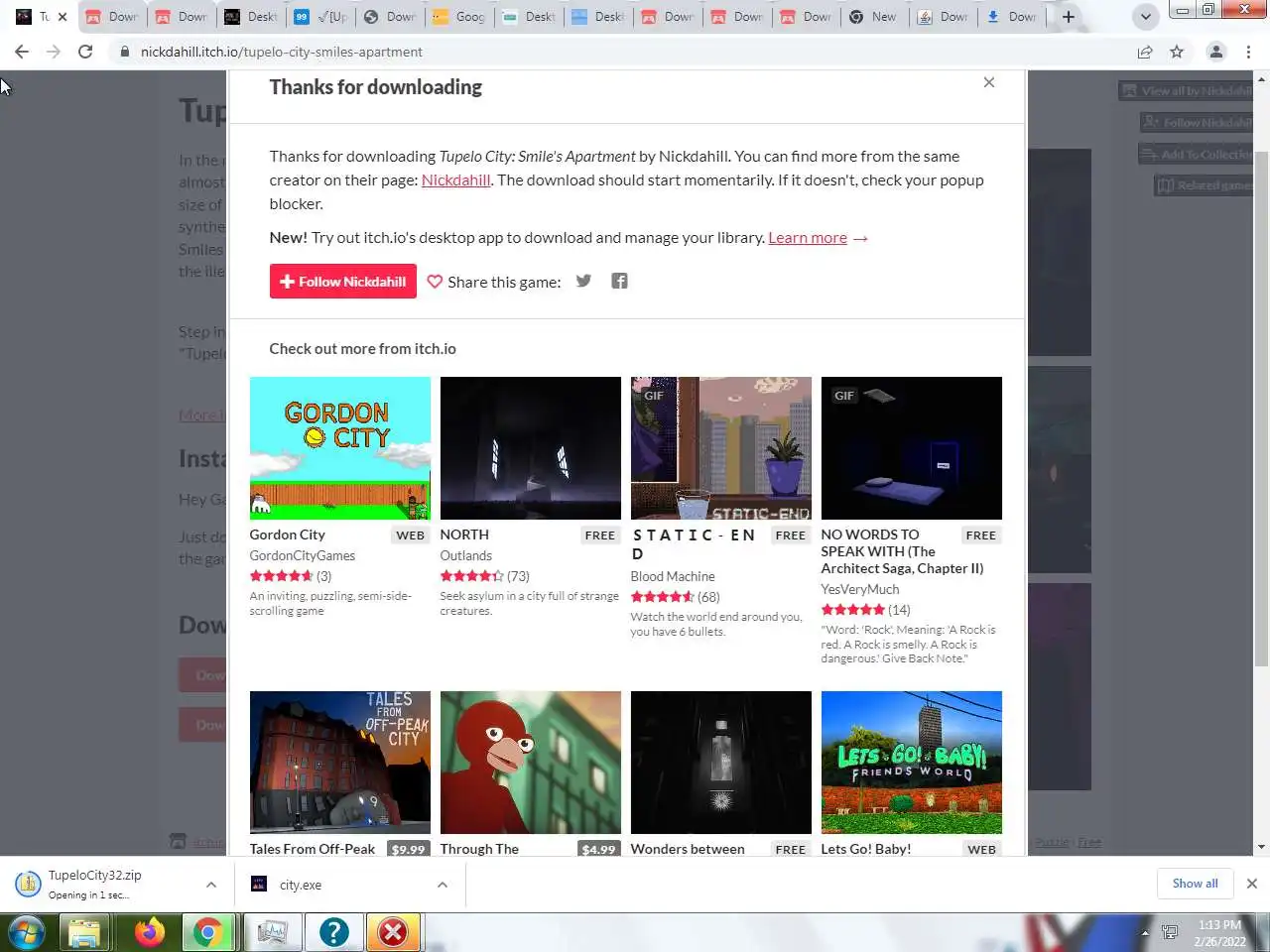Open the Chrome three-dot menu
This screenshot has height=952, width=1270.
point(1248,52)
